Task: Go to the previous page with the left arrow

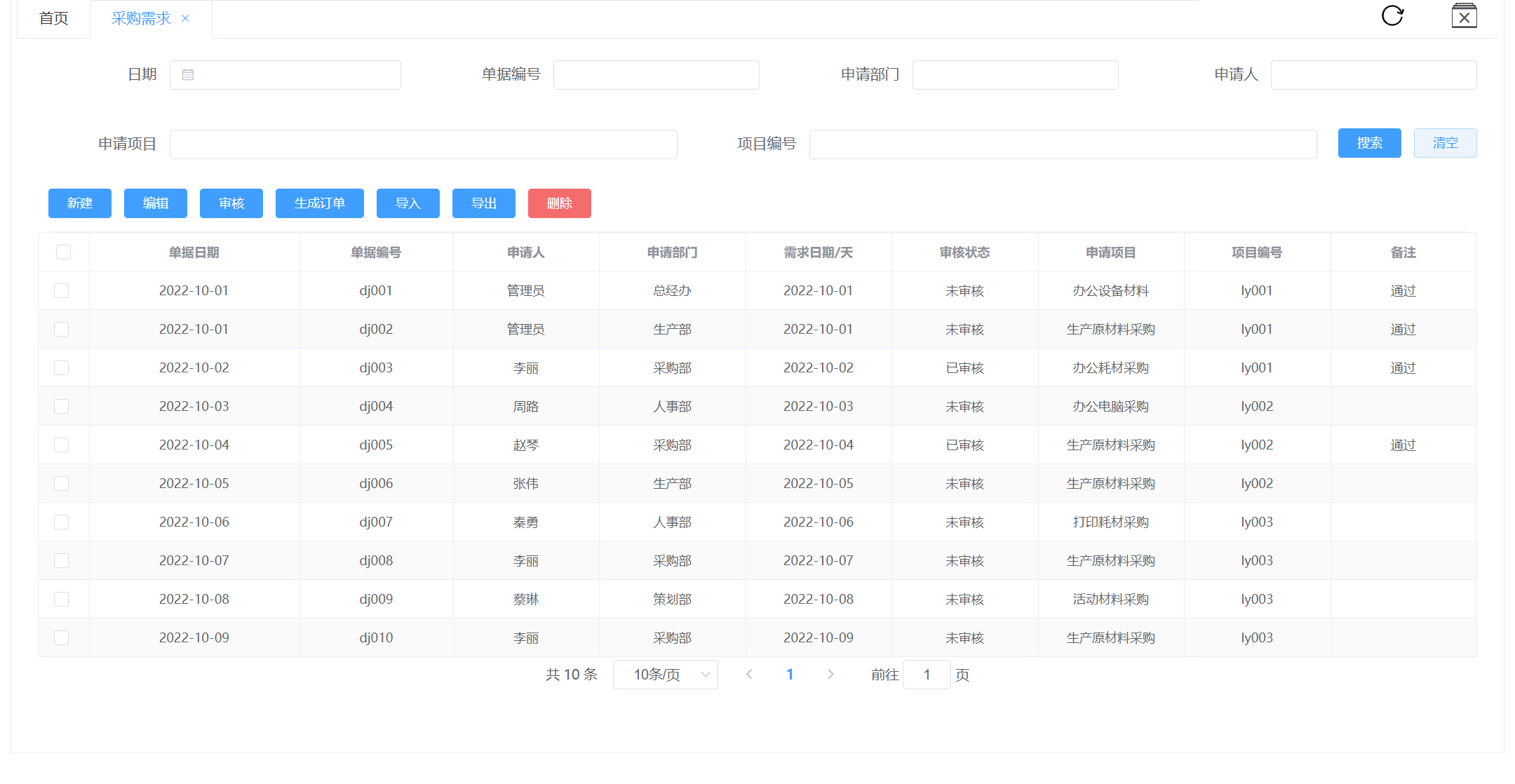Action: [749, 675]
